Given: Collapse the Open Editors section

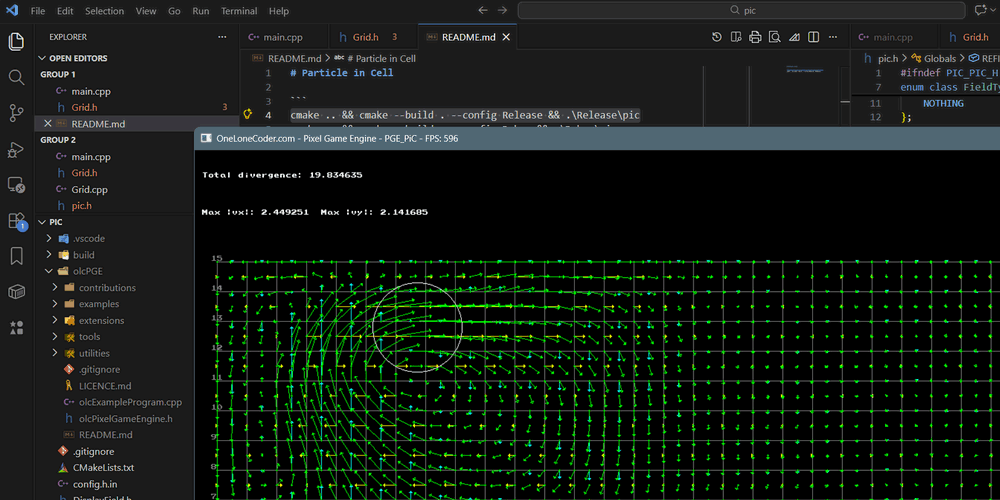Looking at the screenshot, I should point(79,58).
